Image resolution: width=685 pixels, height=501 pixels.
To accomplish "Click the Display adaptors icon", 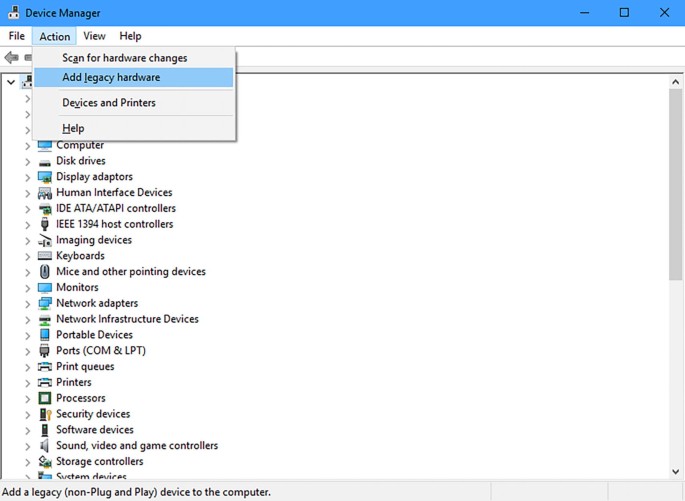I will 45,177.
